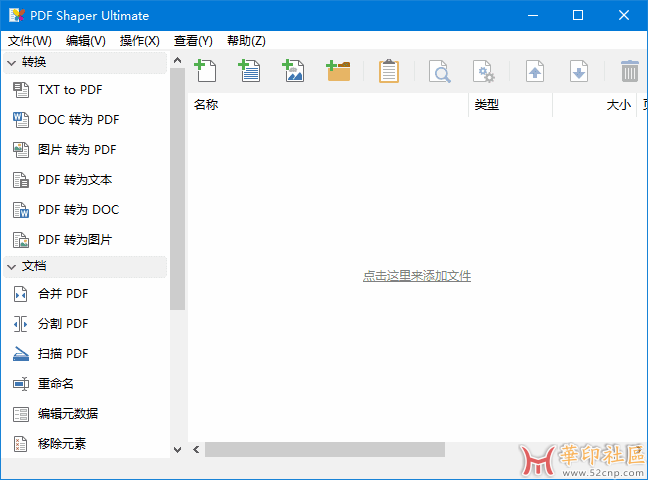Click the move file down arrow icon
This screenshot has height=480, width=648.
pyautogui.click(x=579, y=71)
